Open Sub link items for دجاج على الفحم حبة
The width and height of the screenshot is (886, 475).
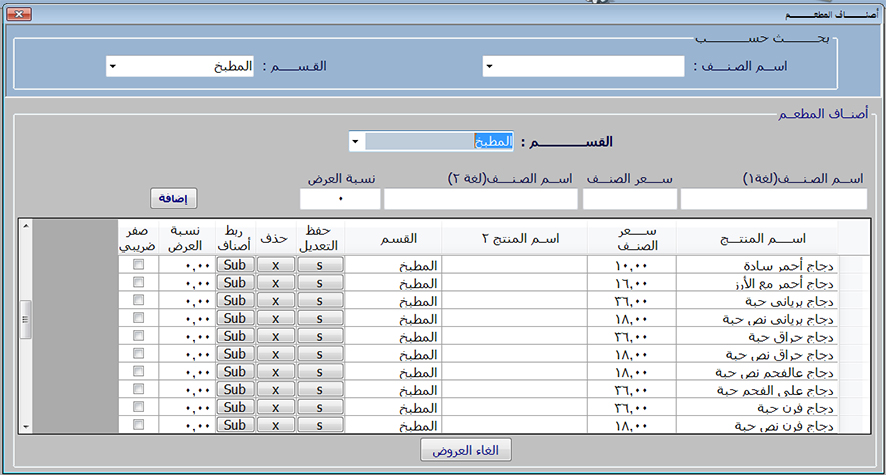(235, 390)
